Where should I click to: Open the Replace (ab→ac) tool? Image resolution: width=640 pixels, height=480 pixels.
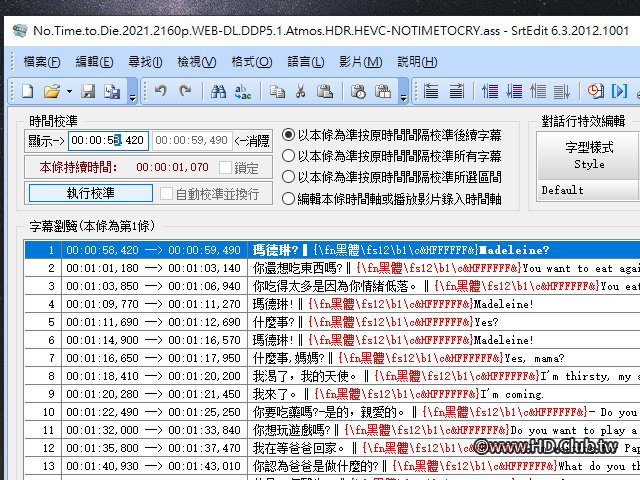[243, 91]
